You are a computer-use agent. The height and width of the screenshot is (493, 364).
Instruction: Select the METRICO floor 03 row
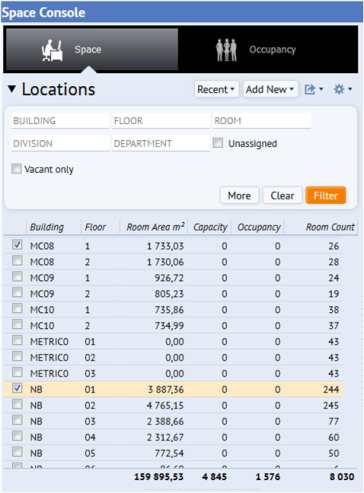coord(173,373)
